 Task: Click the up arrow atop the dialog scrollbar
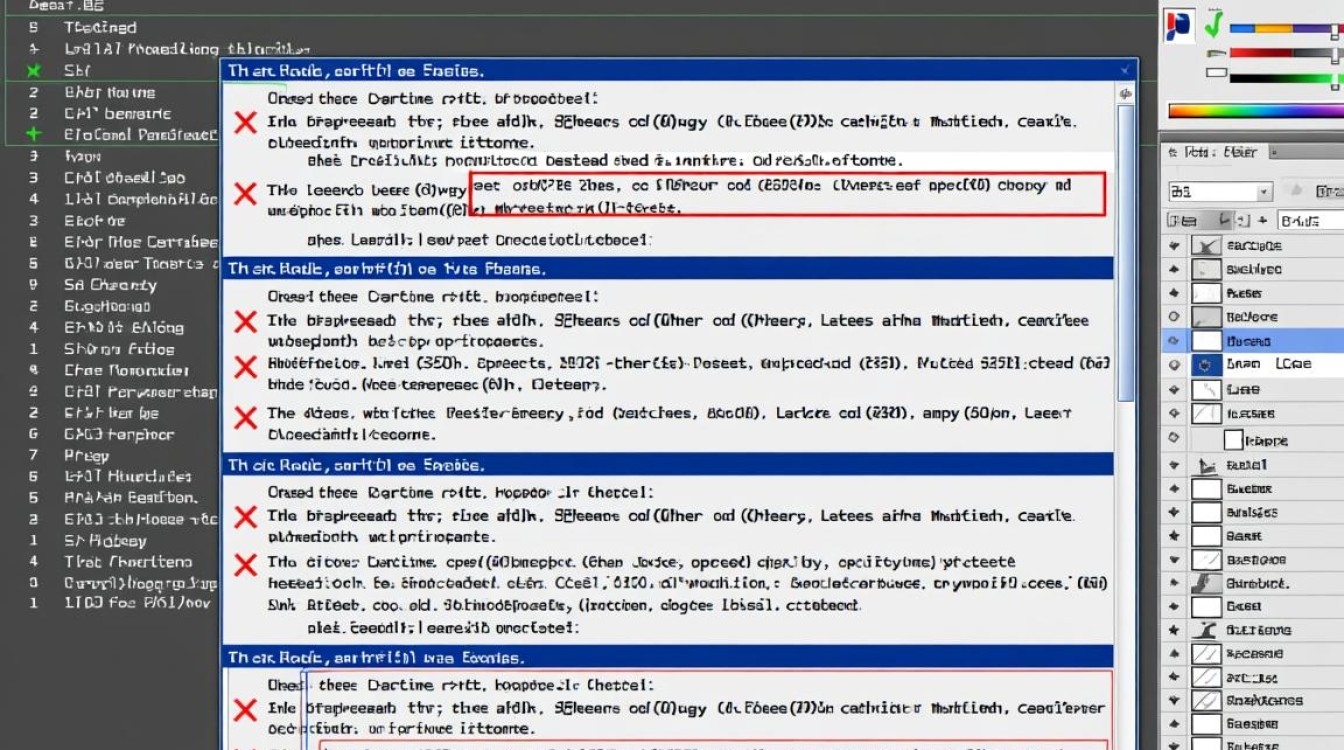tap(1126, 94)
